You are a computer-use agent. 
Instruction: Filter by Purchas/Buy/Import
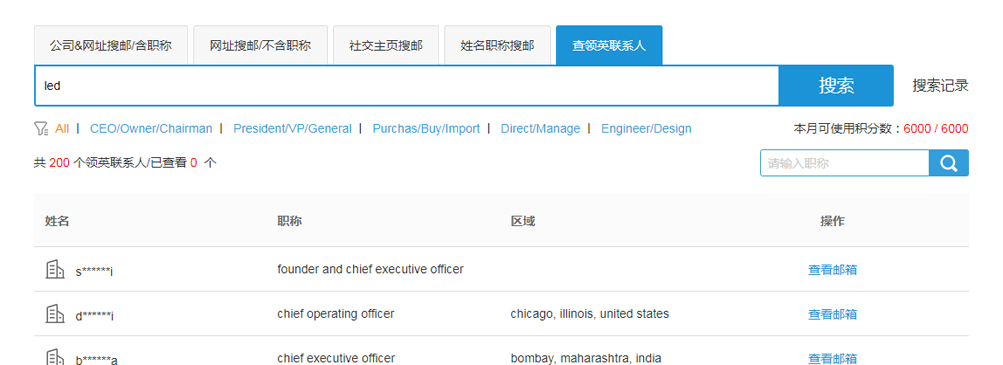426,129
